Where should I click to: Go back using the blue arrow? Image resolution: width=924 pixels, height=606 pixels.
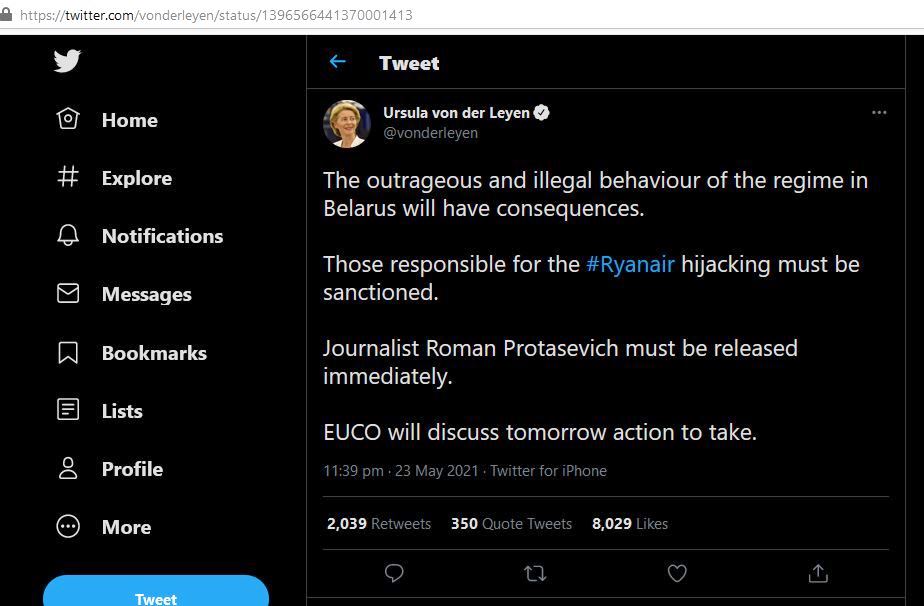(x=338, y=61)
